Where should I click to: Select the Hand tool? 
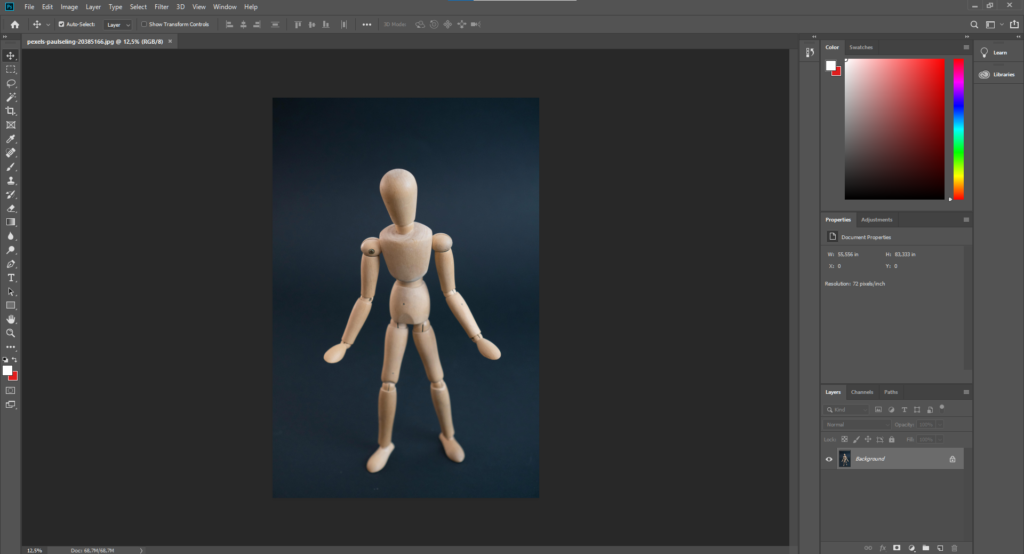point(10,319)
